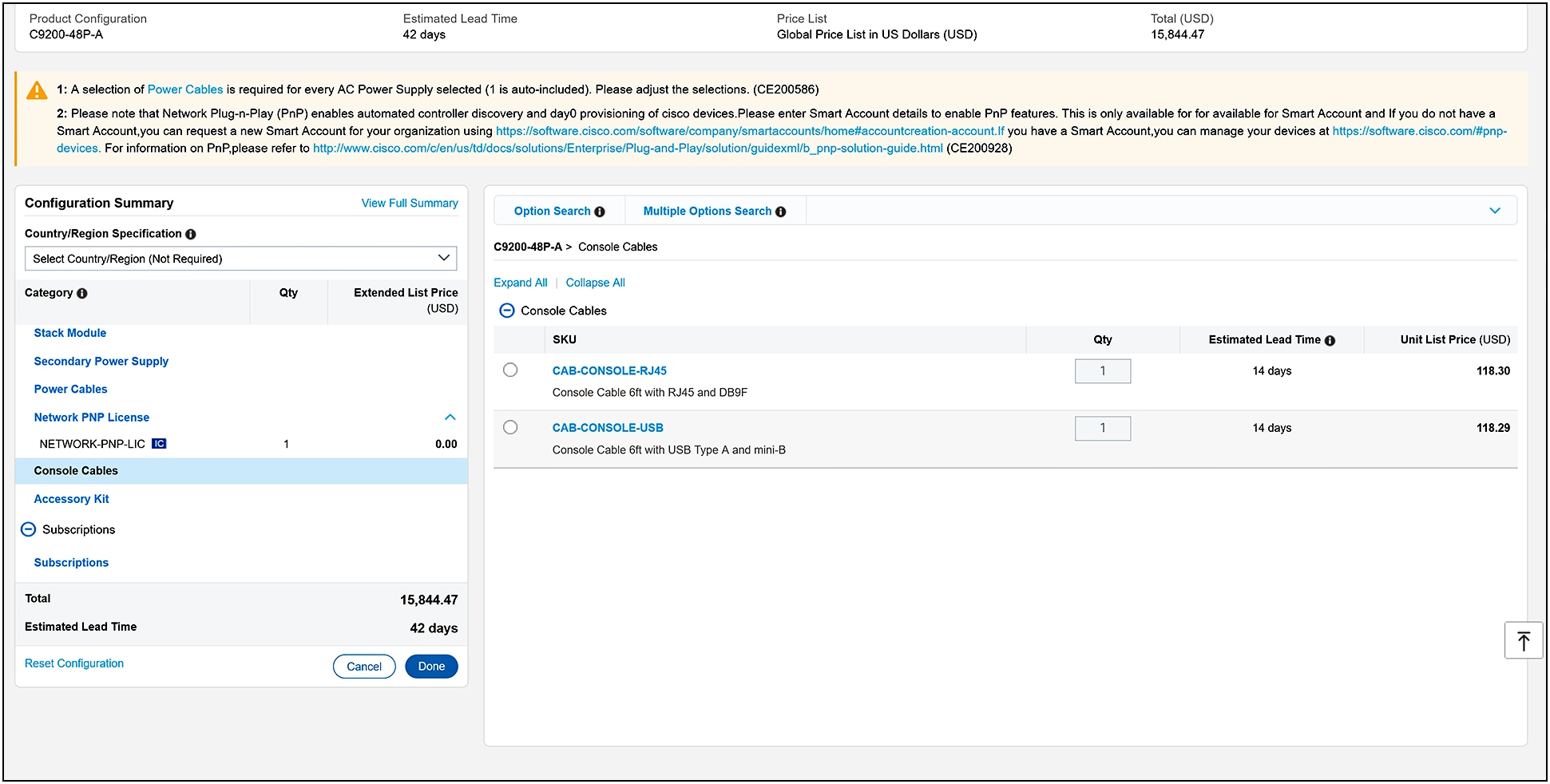Click the Unit List Price column header

[1455, 340]
